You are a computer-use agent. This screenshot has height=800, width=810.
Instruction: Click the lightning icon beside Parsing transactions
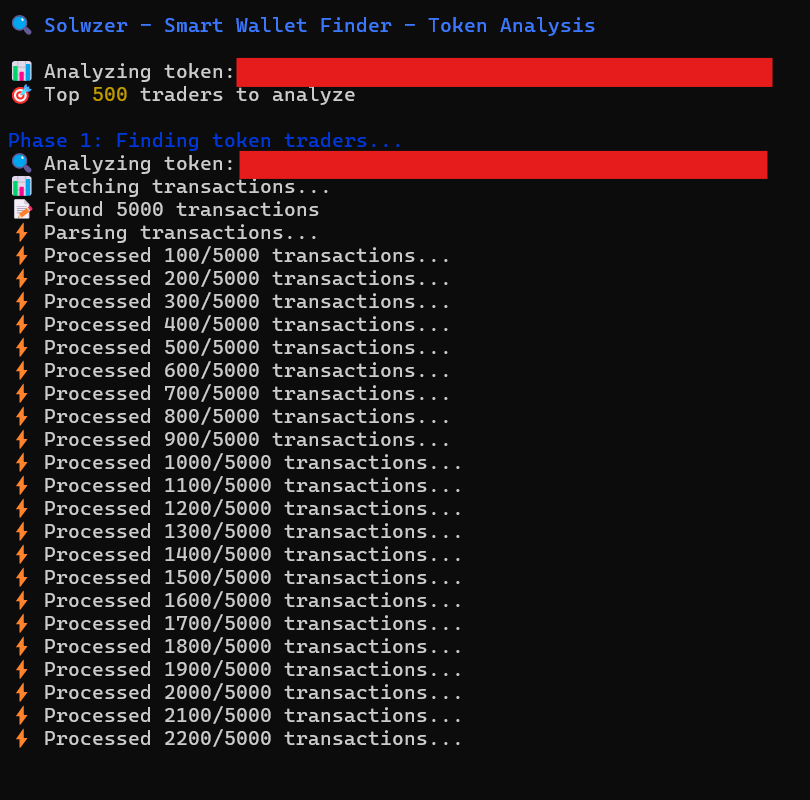point(21,232)
